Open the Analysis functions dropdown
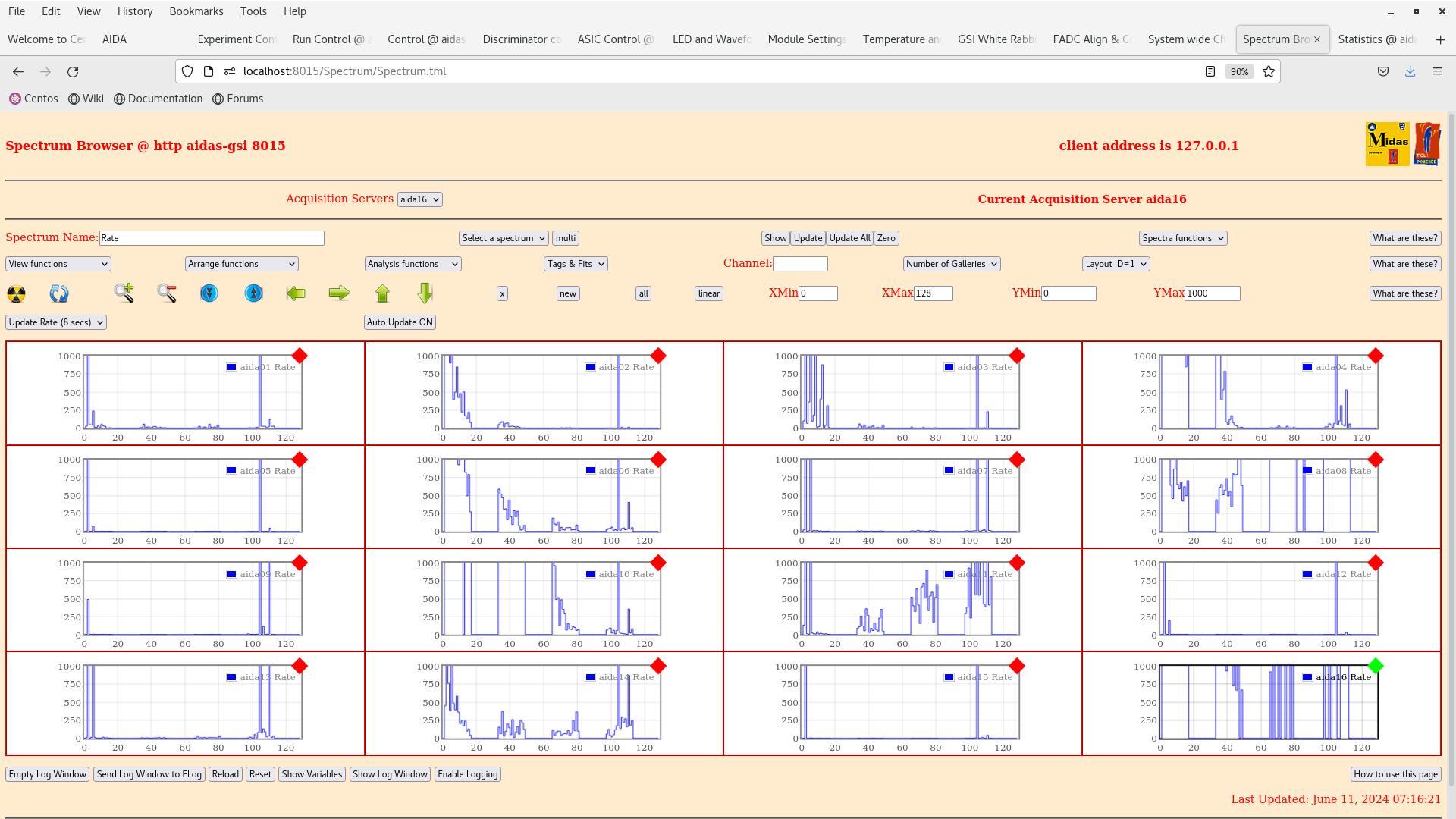The width and height of the screenshot is (1456, 819). (413, 264)
